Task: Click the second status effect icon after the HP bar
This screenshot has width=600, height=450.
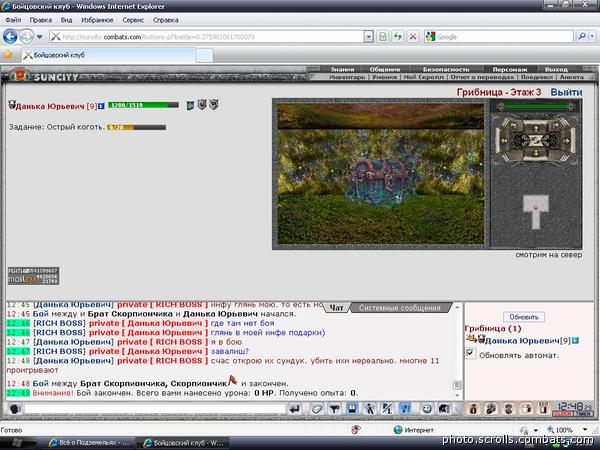Action: click(202, 104)
